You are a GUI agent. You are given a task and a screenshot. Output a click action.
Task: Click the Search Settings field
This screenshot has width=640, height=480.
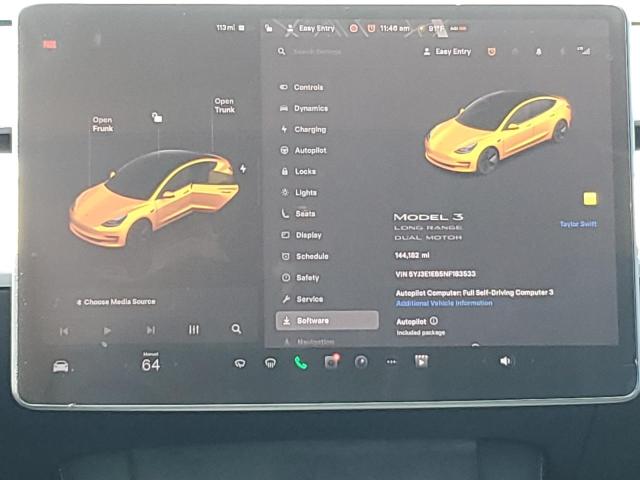[x=317, y=52]
